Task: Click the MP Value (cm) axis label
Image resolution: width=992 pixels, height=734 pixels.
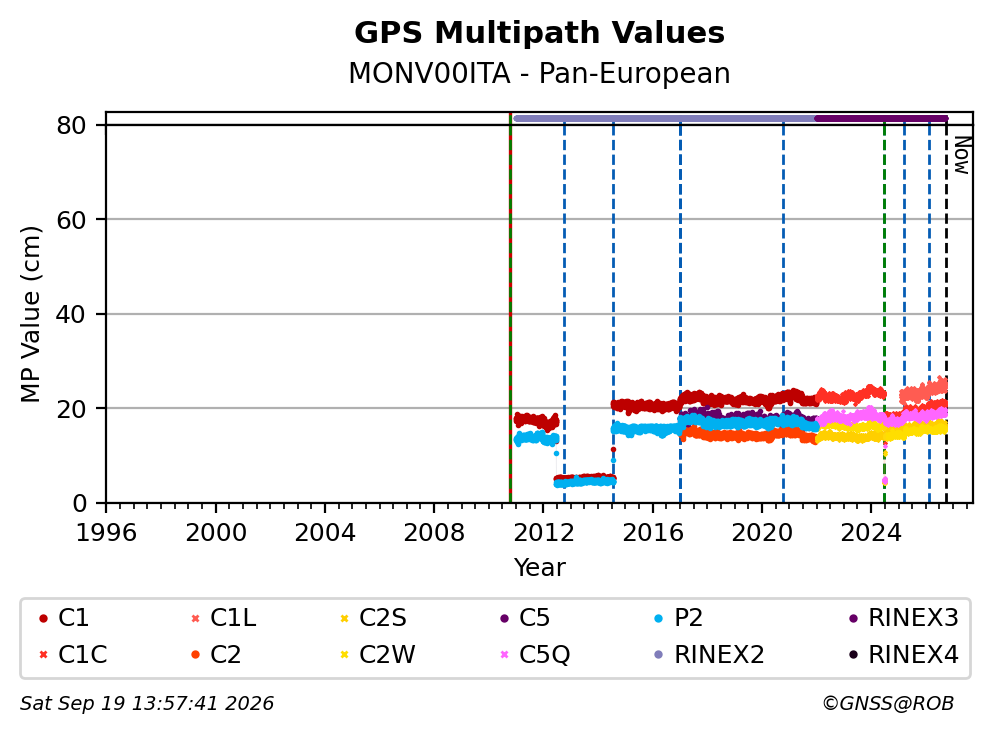Action: tap(30, 314)
